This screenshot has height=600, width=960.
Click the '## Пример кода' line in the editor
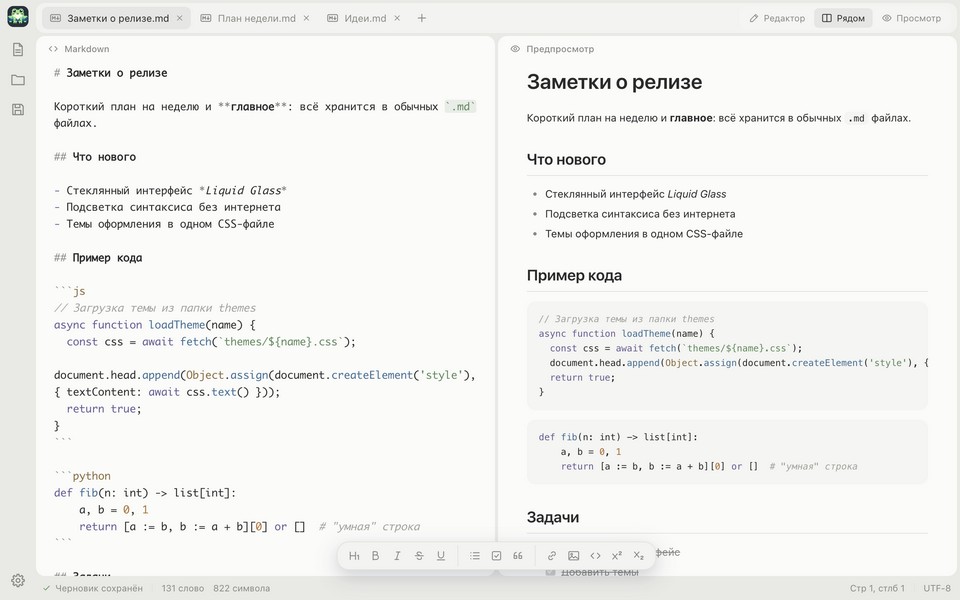[x=98, y=258]
